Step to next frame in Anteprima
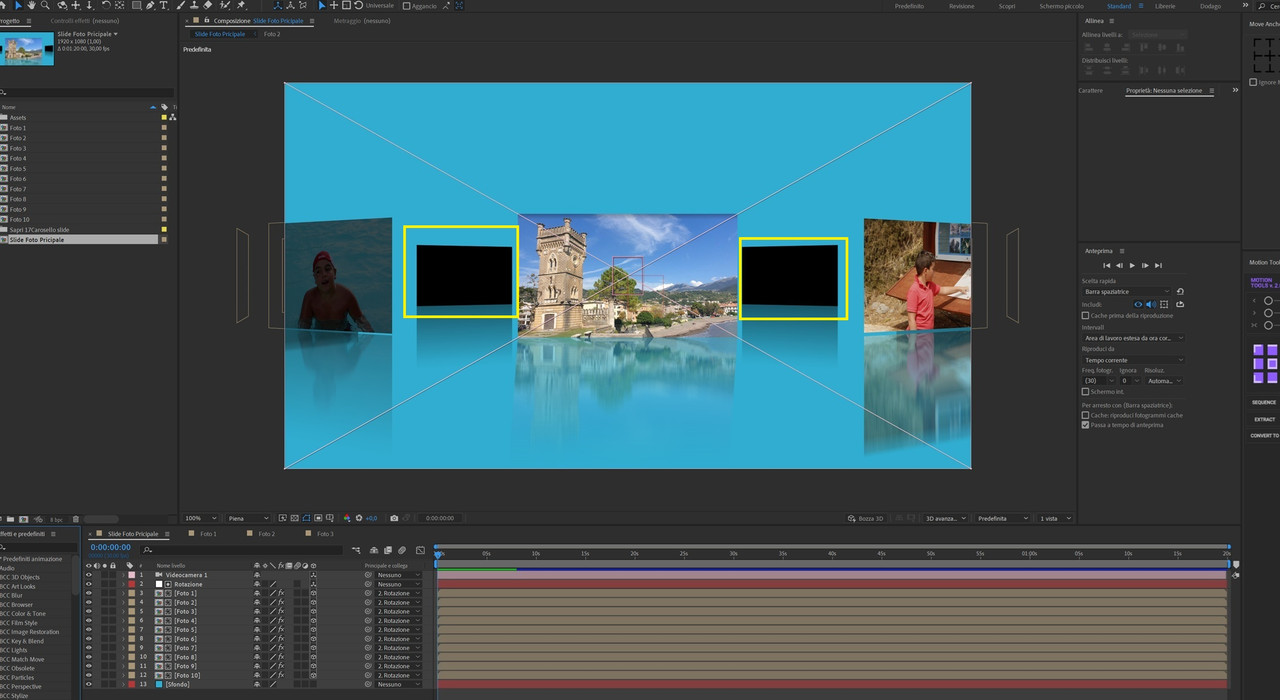This screenshot has height=700, width=1280. point(1145,265)
